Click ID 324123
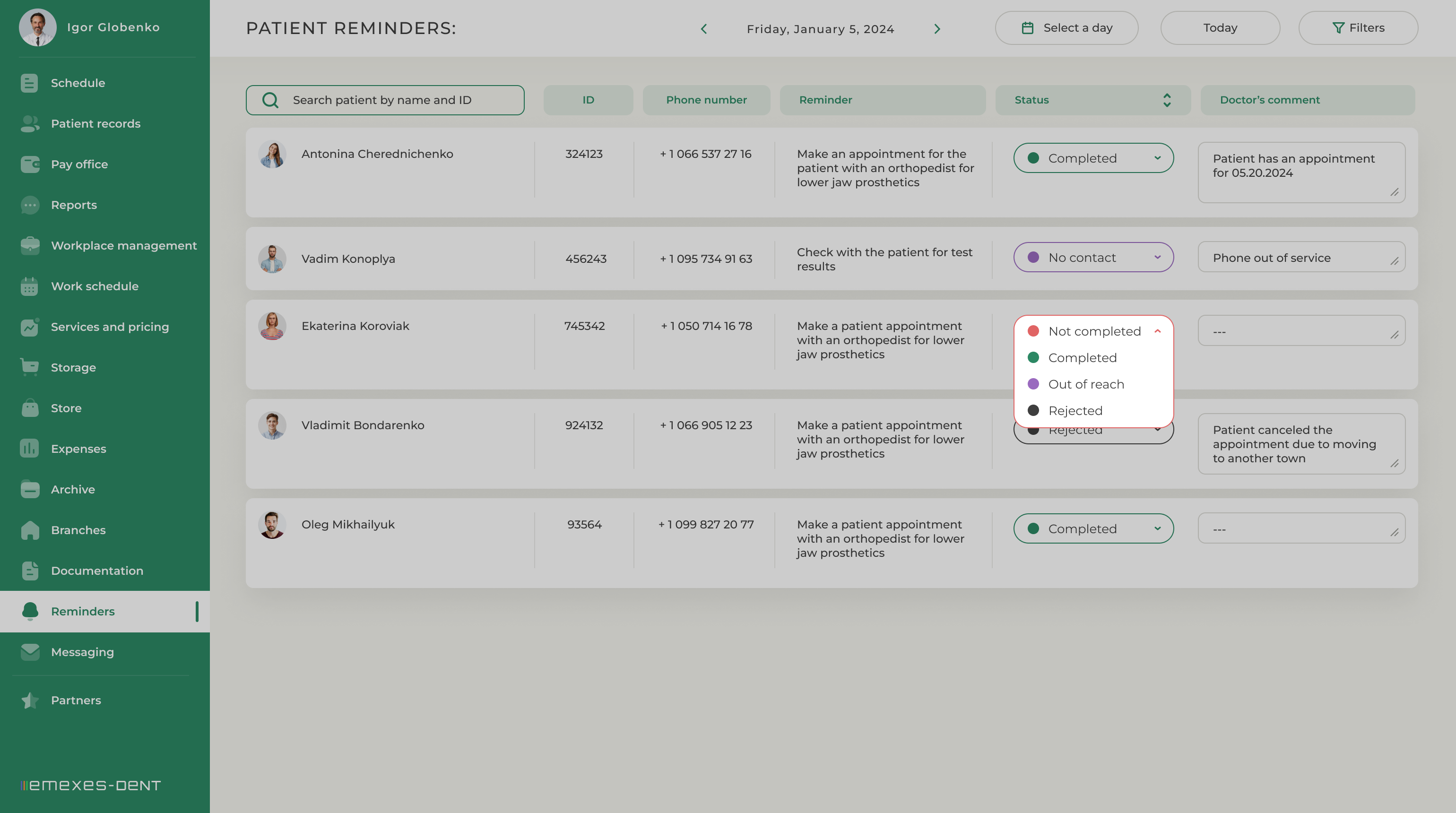Image resolution: width=1456 pixels, height=813 pixels. (x=584, y=154)
